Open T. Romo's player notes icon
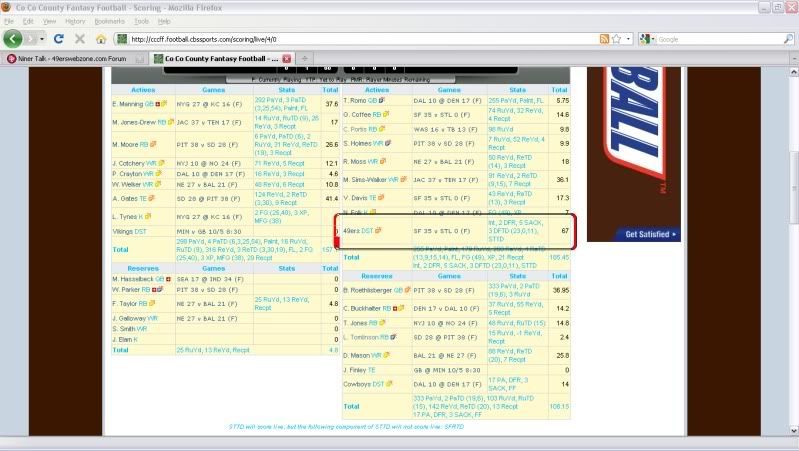 382,100
